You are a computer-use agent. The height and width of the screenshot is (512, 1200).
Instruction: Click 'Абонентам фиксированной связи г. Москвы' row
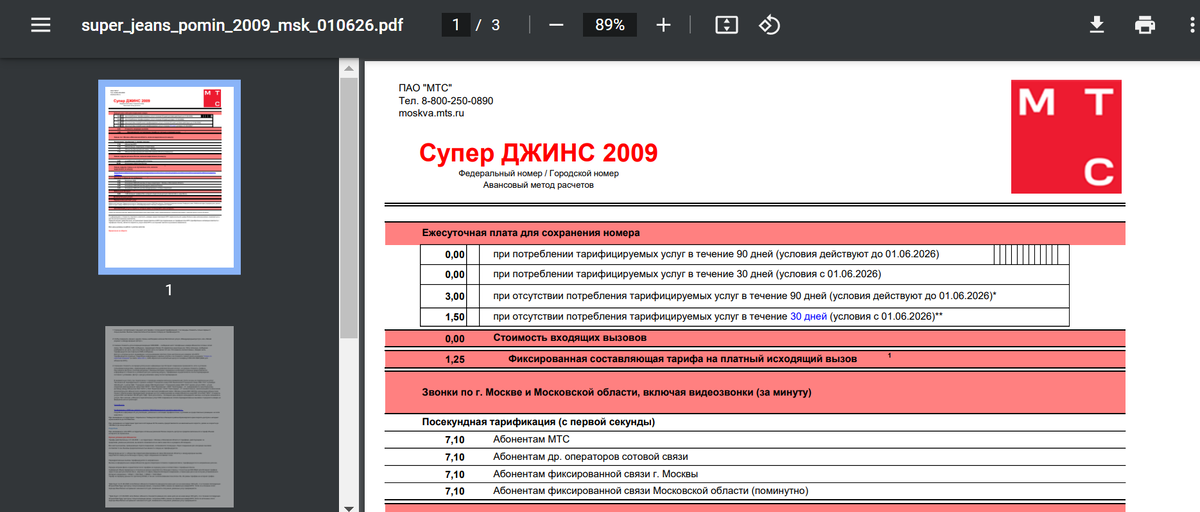755,474
